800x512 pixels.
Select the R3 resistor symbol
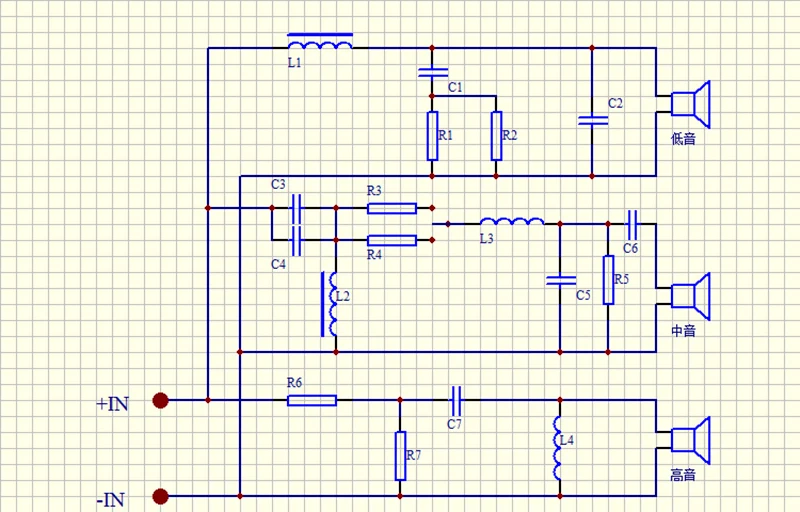pyautogui.click(x=392, y=208)
